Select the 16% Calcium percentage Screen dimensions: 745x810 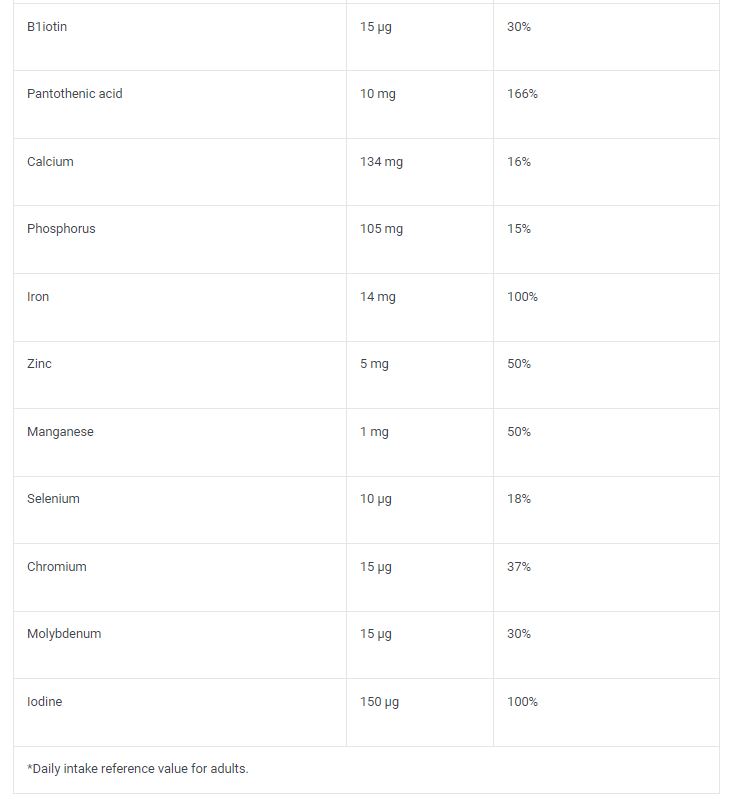pyautogui.click(x=519, y=162)
